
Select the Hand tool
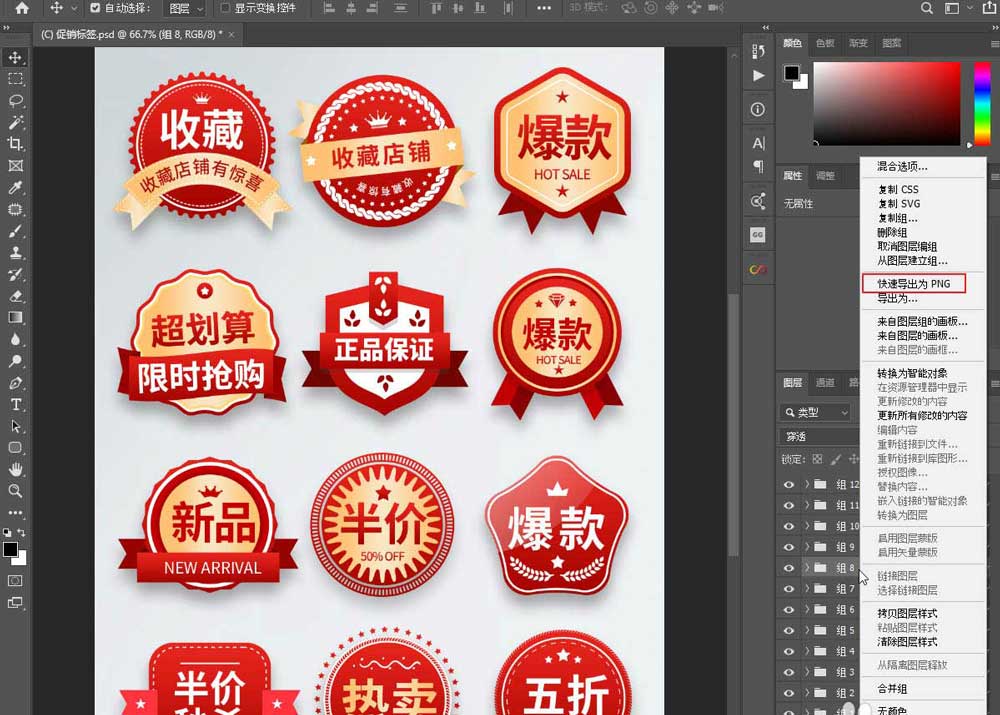15,469
